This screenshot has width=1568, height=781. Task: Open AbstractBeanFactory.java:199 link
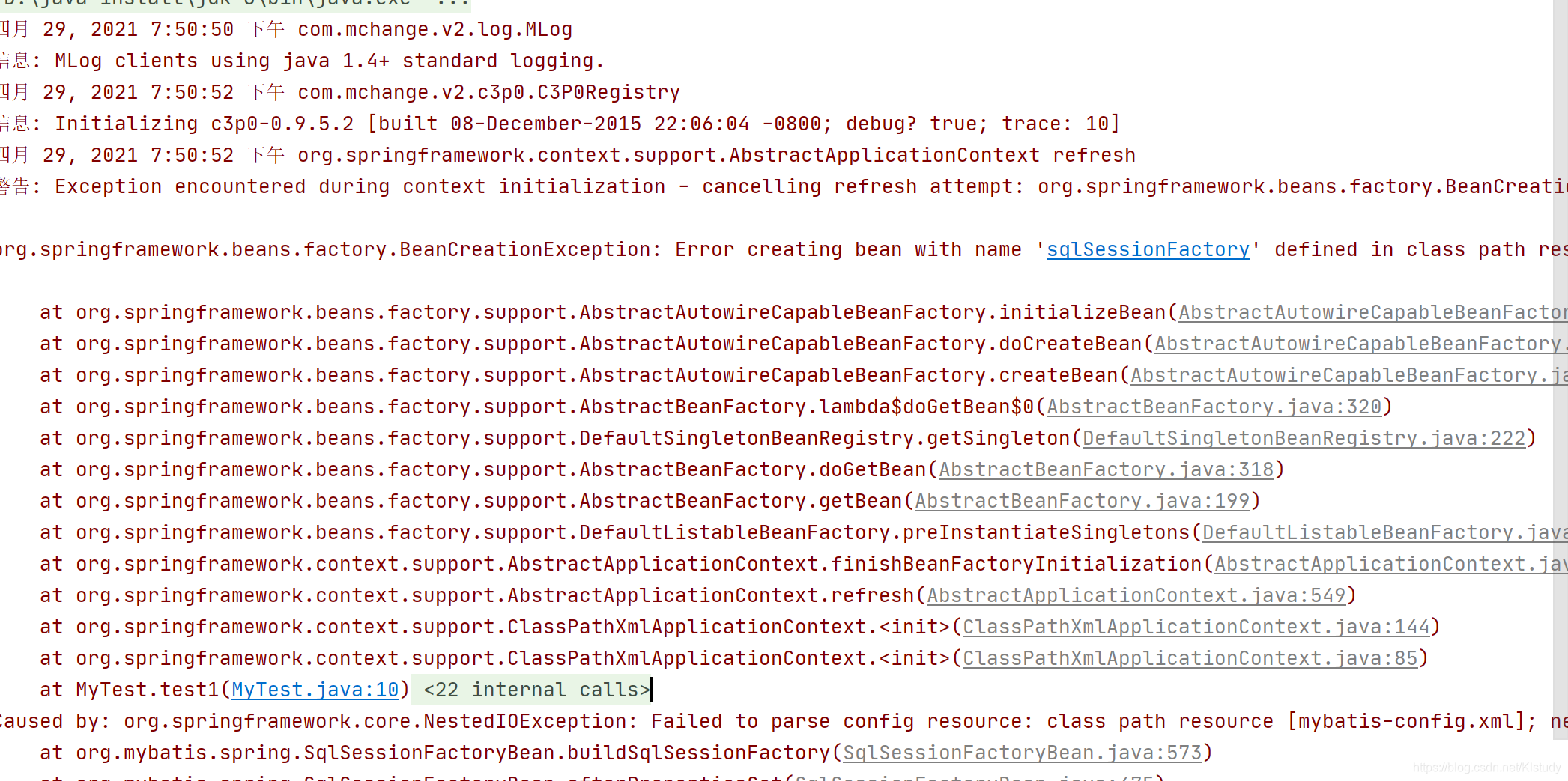(x=1083, y=501)
